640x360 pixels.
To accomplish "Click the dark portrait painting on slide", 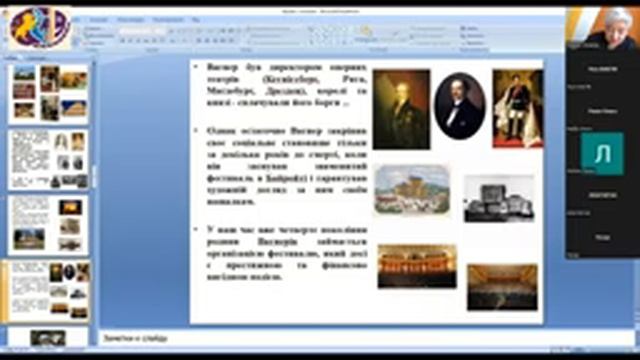I will click(401, 109).
